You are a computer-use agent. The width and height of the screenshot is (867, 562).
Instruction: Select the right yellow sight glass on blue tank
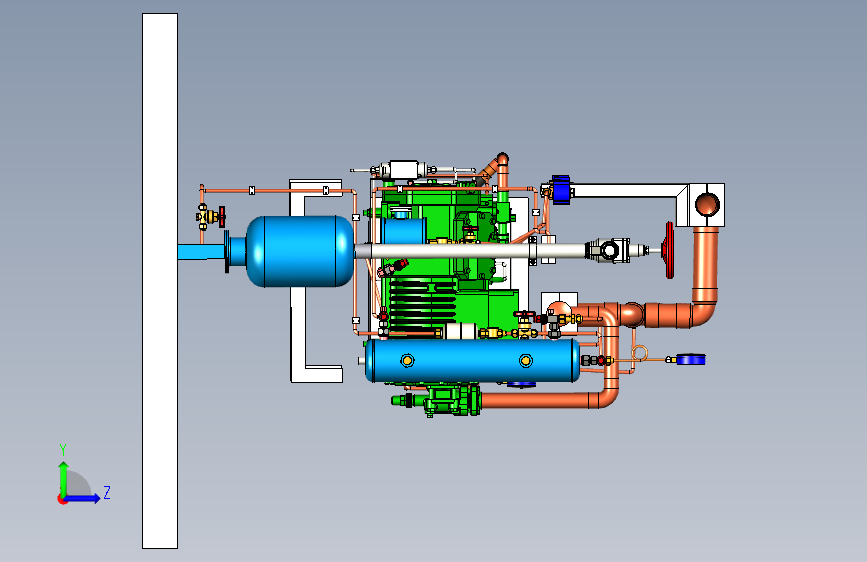point(525,361)
